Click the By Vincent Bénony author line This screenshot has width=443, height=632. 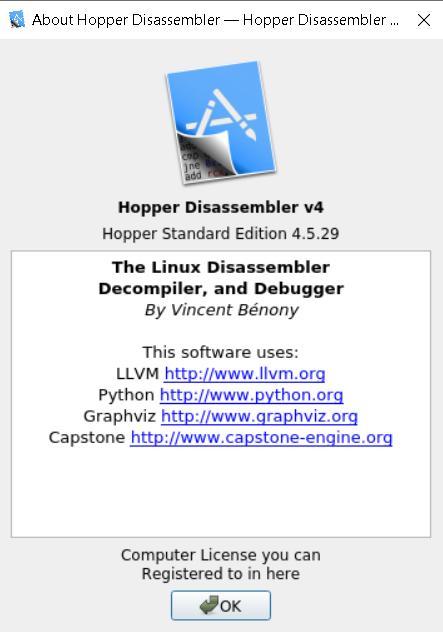[x=221, y=310]
